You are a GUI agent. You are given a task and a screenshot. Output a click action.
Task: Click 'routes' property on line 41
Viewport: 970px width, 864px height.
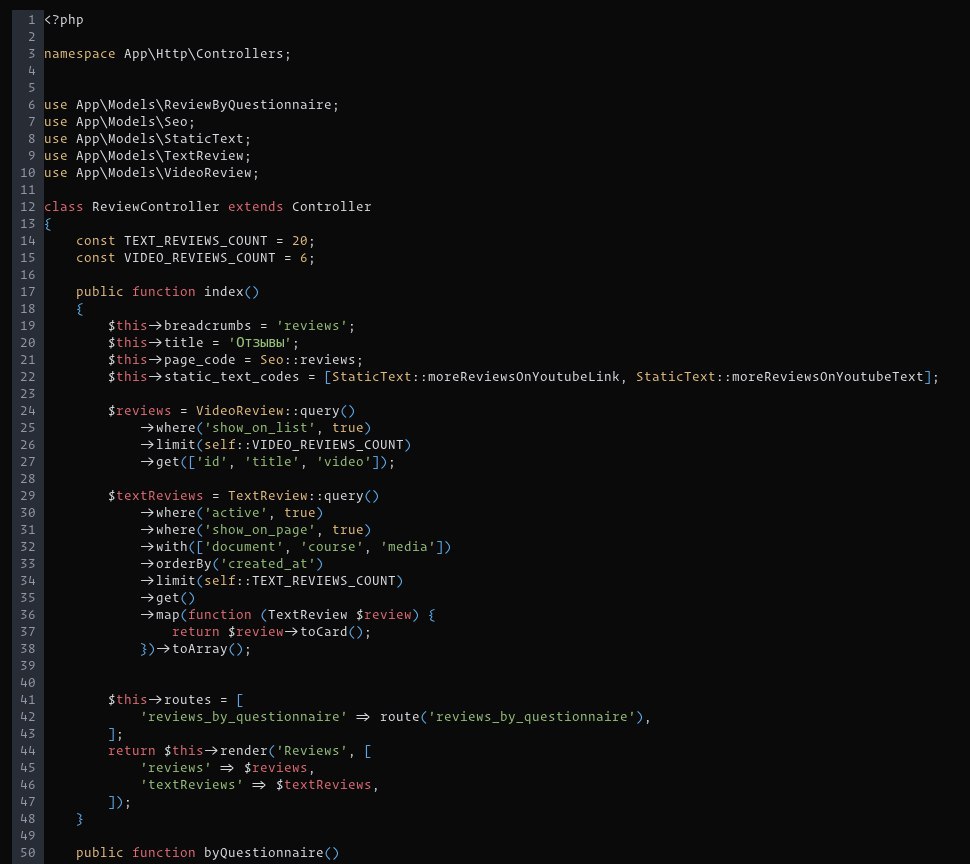pos(187,700)
